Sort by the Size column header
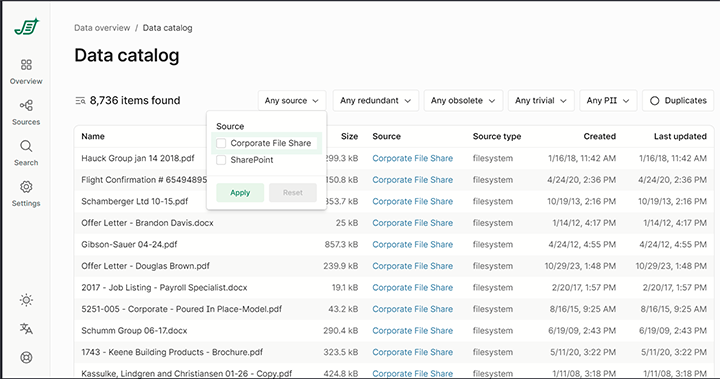This screenshot has height=379, width=720. tap(349, 136)
